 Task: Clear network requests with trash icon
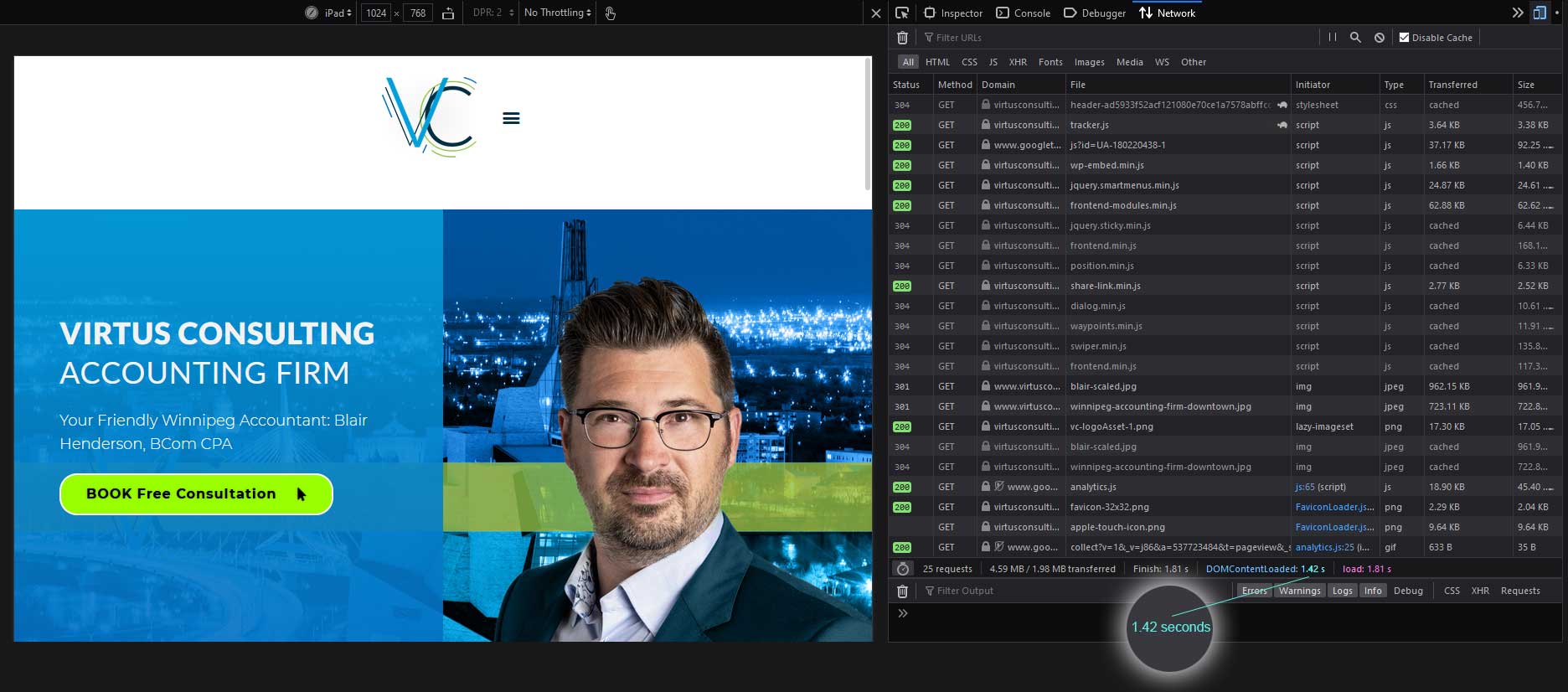[x=902, y=38]
